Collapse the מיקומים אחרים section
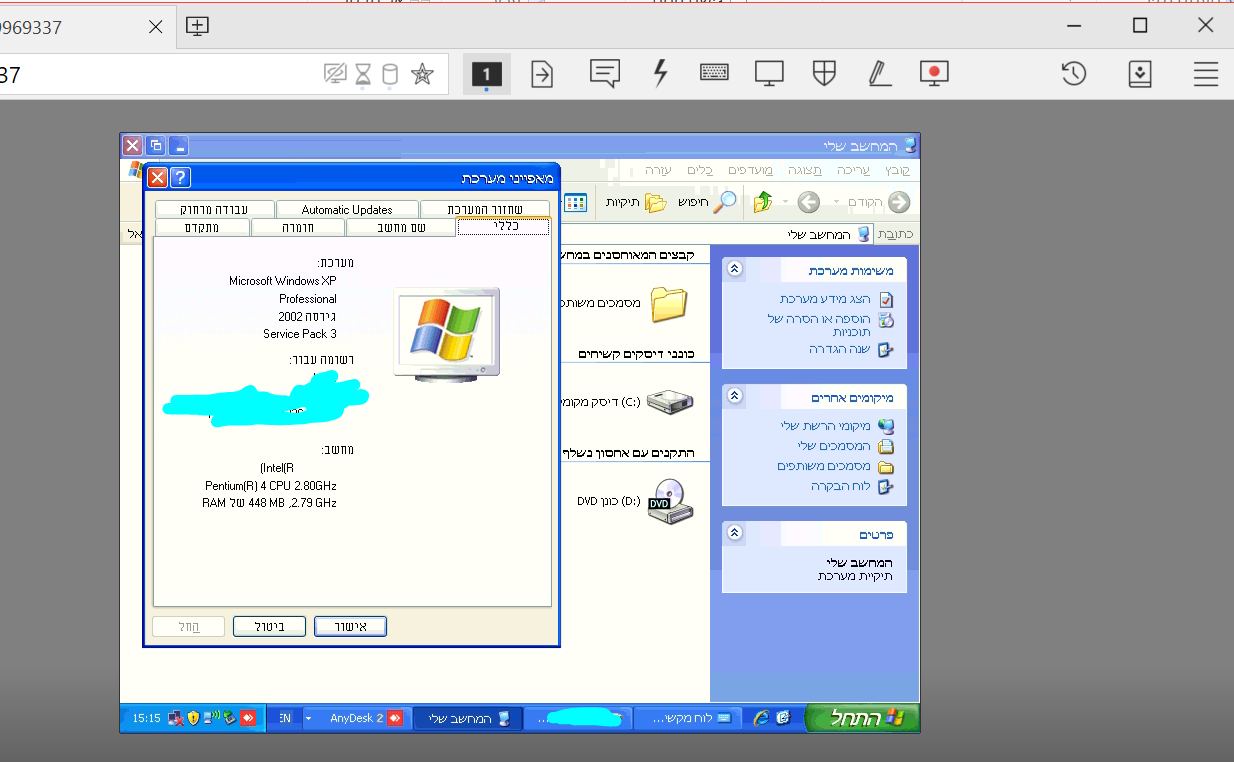Viewport: 1234px width, 762px height. (735, 396)
